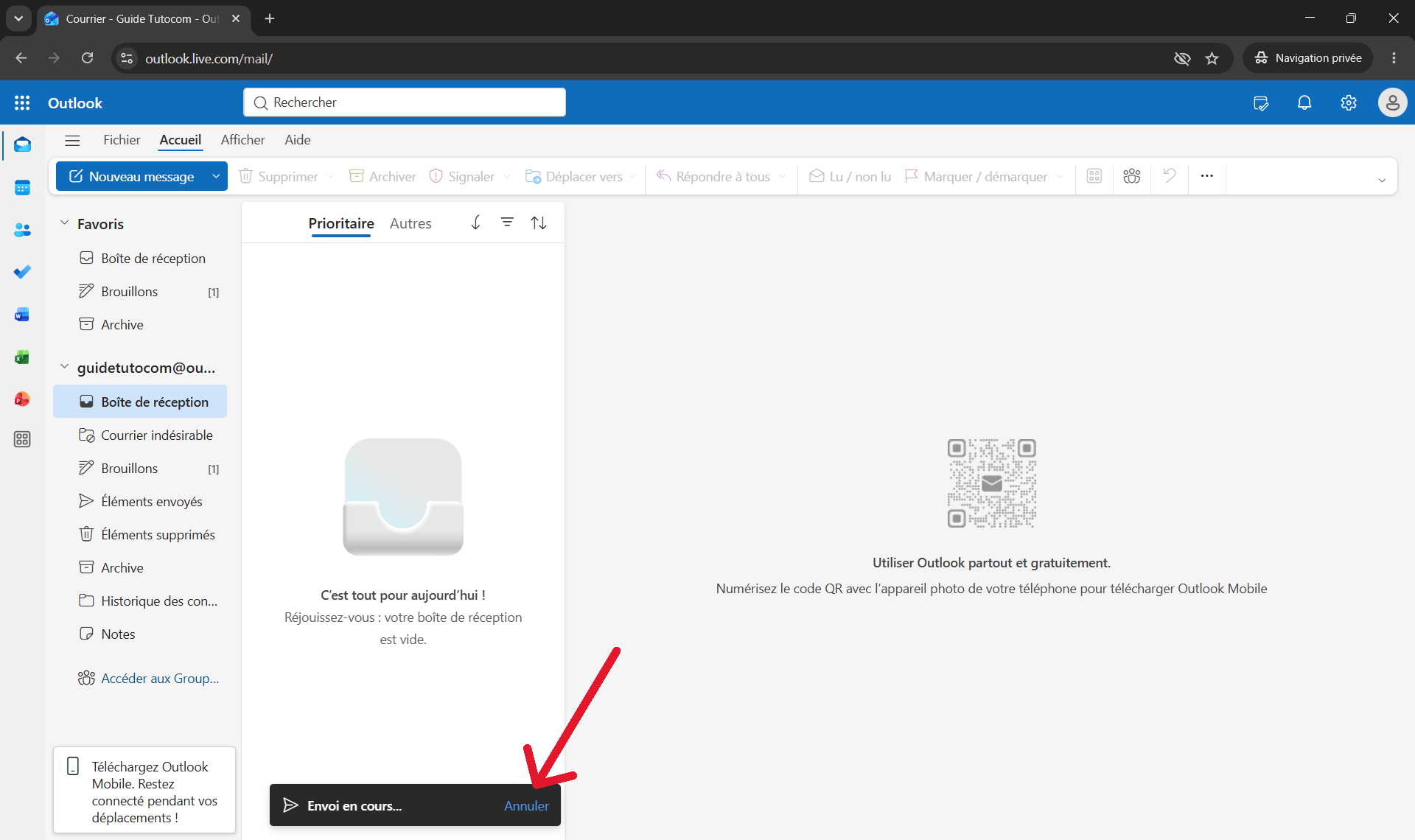Open the Microsoft apps launcher grid
Image resolution: width=1415 pixels, height=840 pixels.
point(22,103)
